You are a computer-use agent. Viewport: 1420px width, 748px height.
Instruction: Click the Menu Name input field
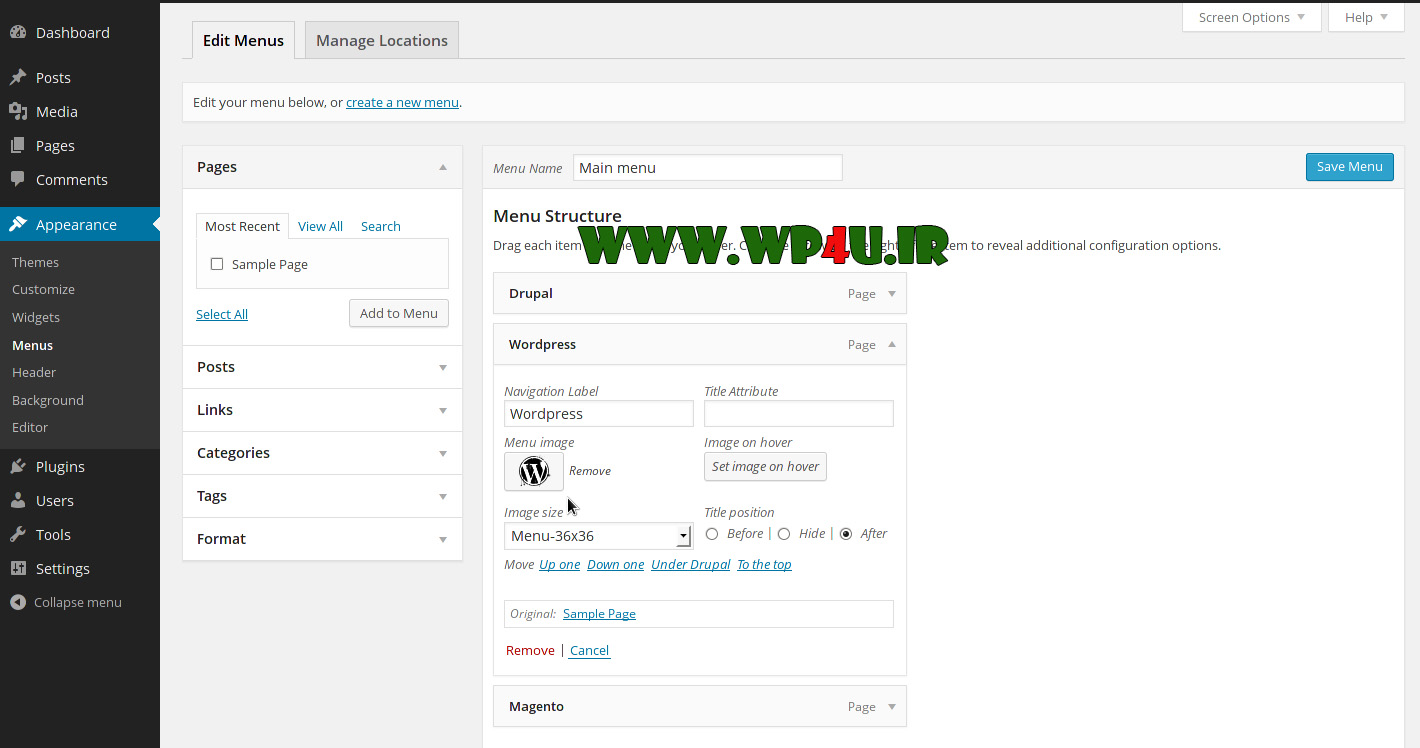pyautogui.click(x=708, y=168)
